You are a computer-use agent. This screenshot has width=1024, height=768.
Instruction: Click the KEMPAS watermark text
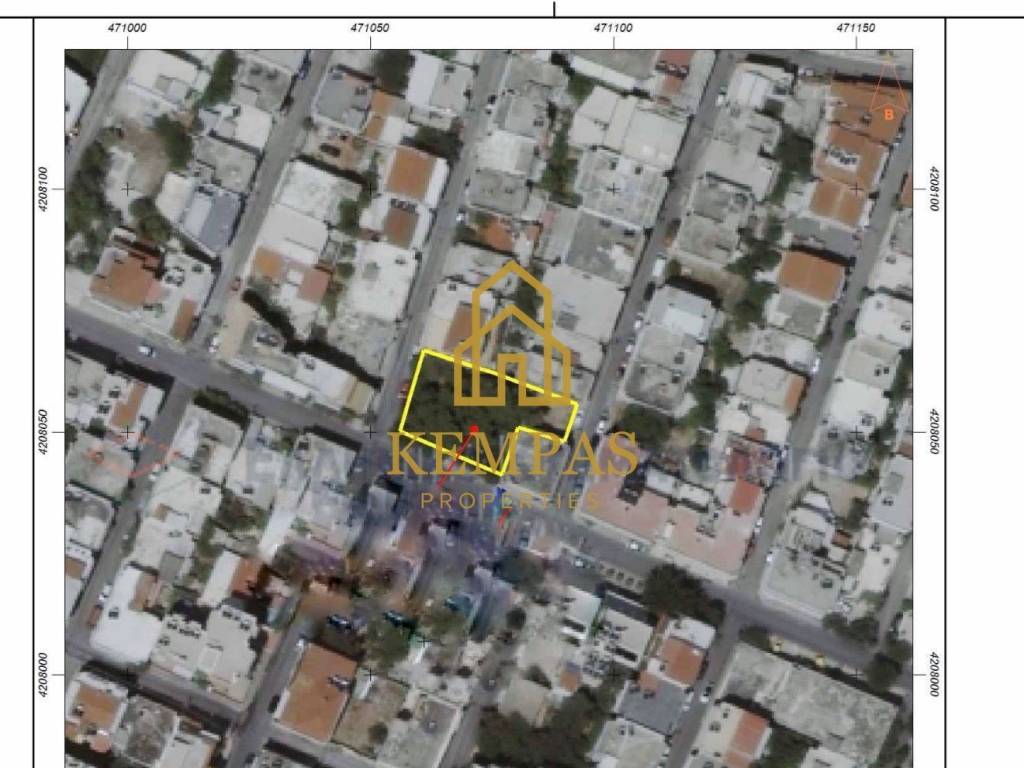[x=512, y=455]
